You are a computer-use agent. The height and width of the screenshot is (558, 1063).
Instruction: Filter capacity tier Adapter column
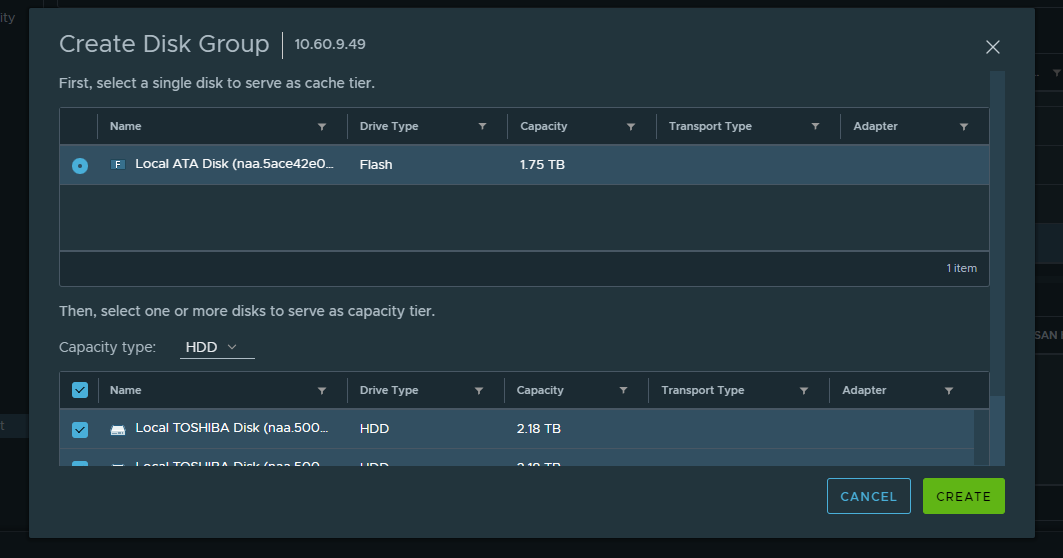(948, 391)
